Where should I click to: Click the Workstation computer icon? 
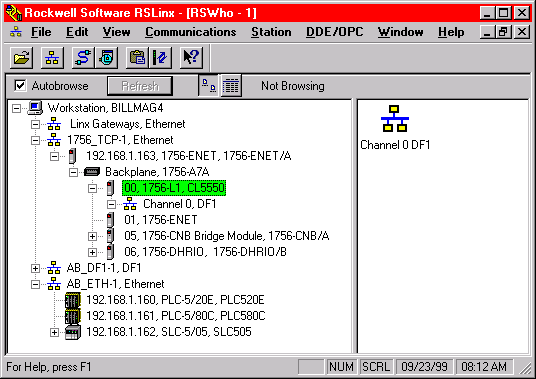[x=35, y=108]
